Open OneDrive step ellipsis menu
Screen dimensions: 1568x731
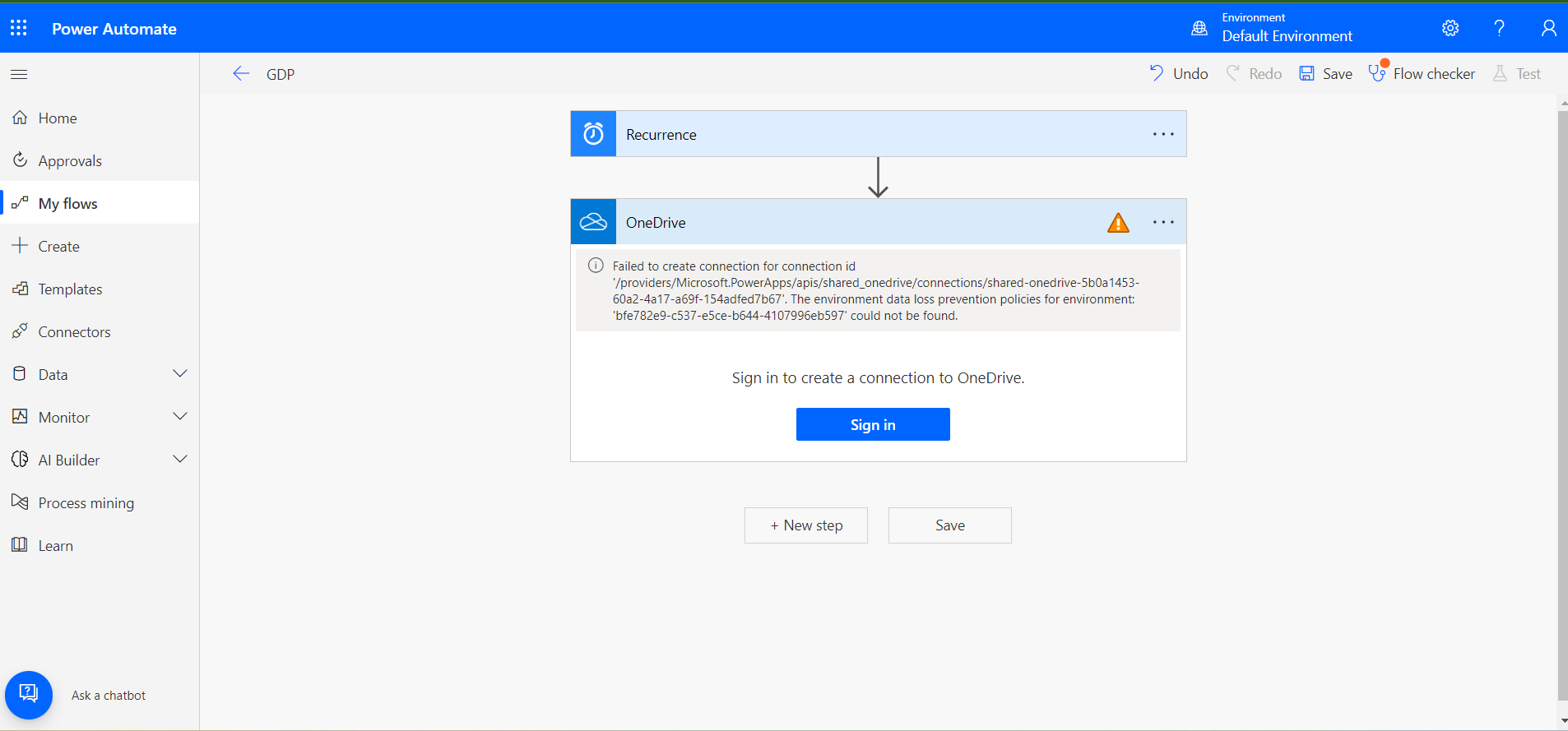click(1163, 222)
